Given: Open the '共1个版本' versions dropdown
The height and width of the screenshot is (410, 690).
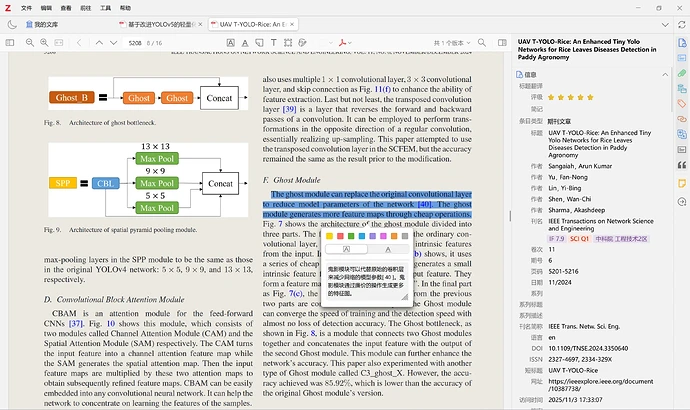Looking at the screenshot, I should click(452, 43).
